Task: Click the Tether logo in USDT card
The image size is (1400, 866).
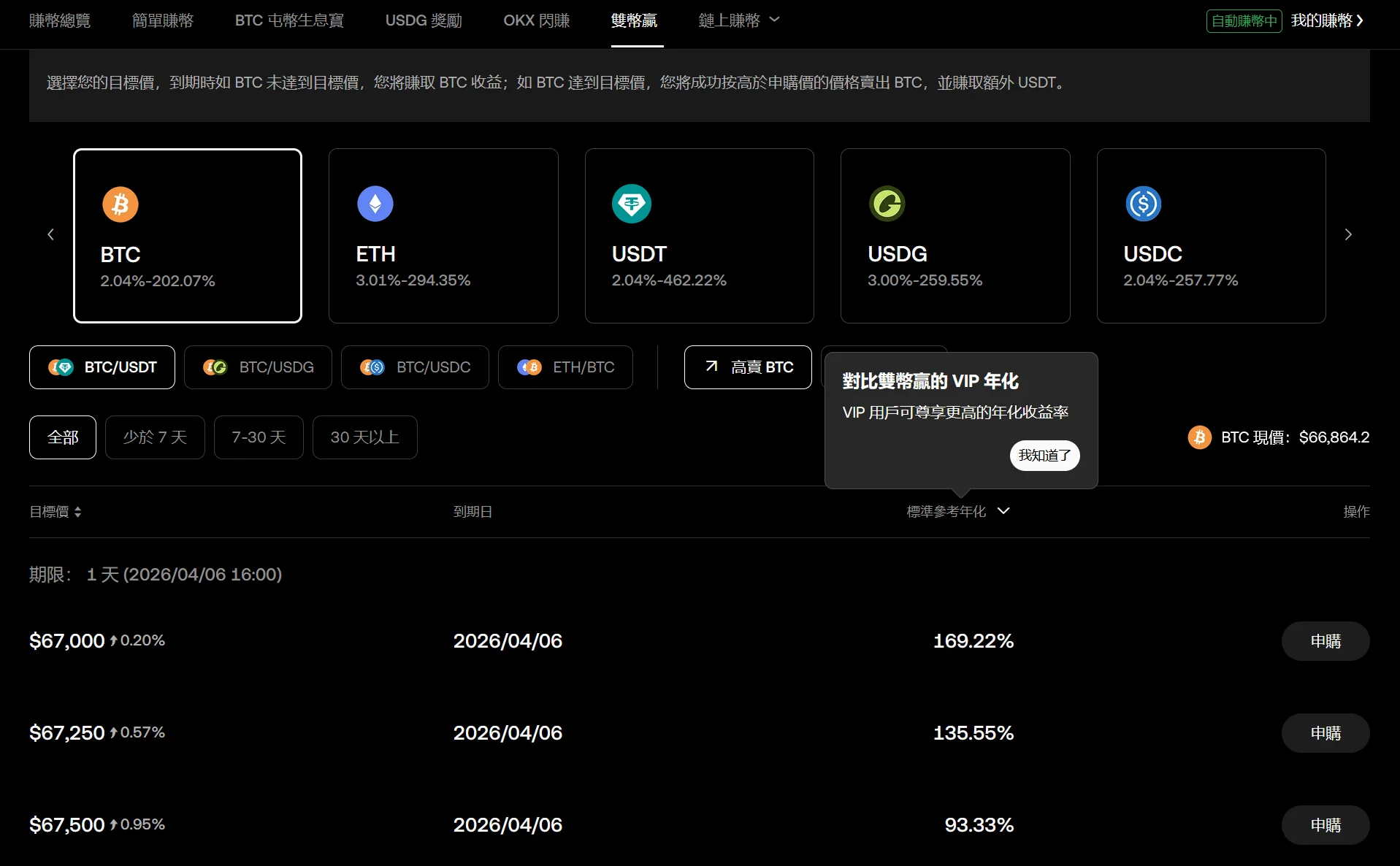Action: [632, 204]
